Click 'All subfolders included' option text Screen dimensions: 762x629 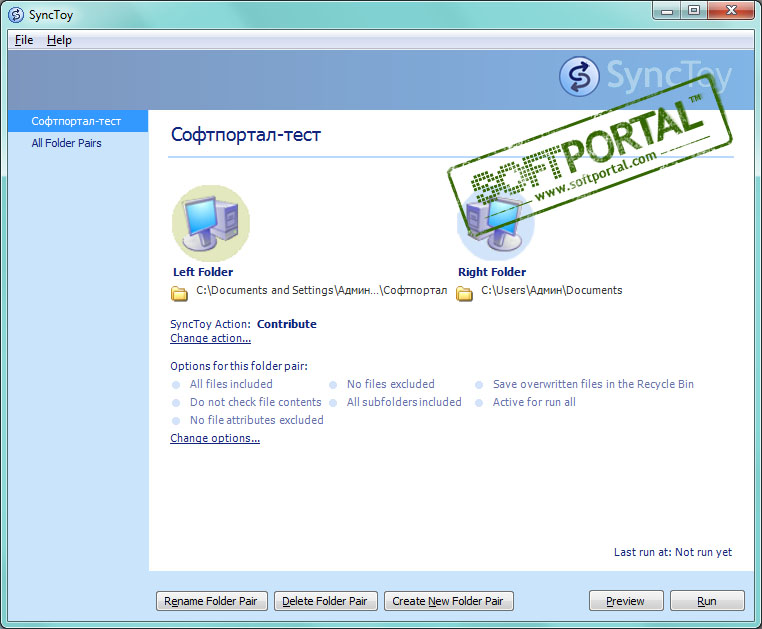(404, 402)
